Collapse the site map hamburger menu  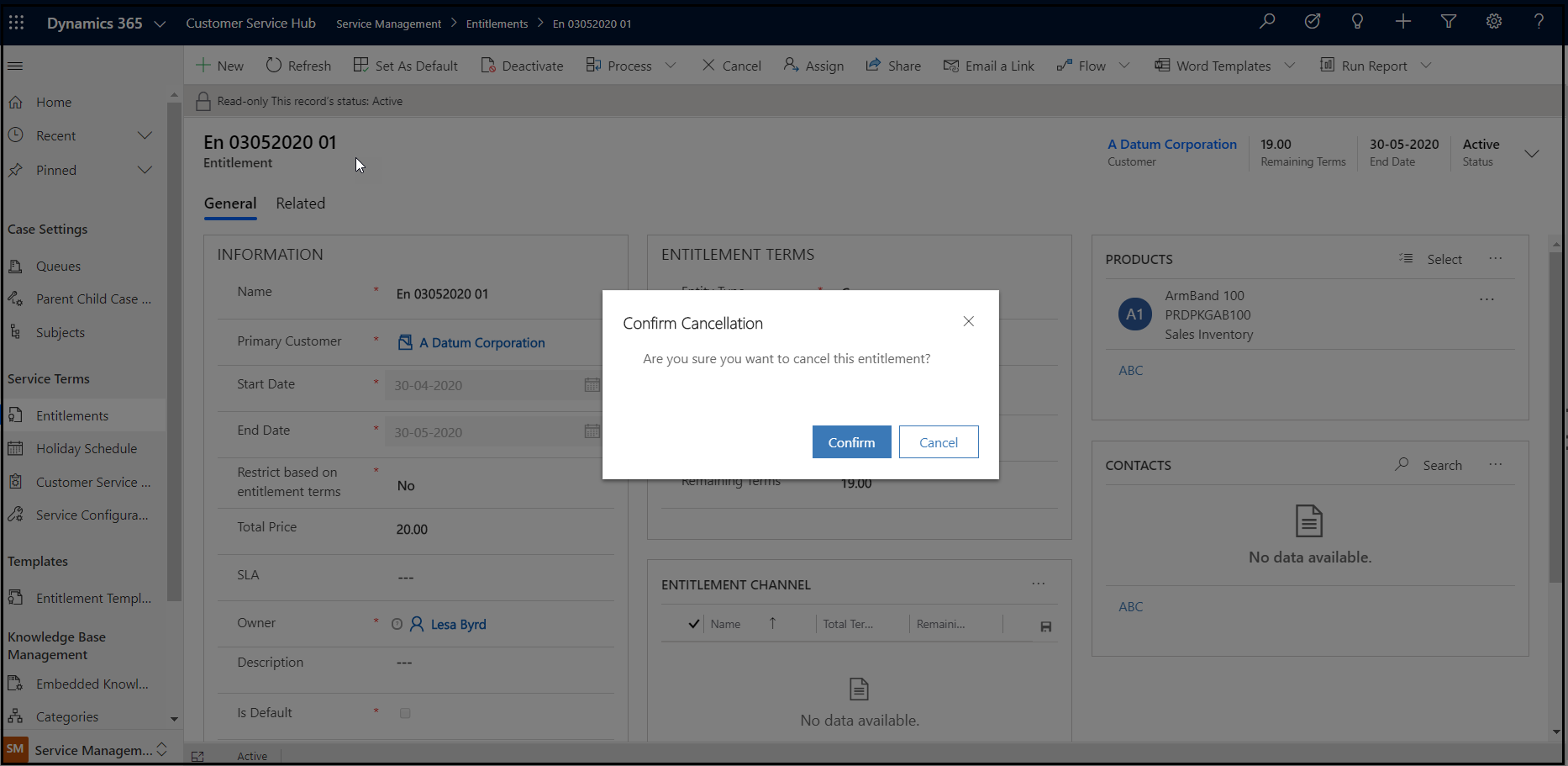15,66
